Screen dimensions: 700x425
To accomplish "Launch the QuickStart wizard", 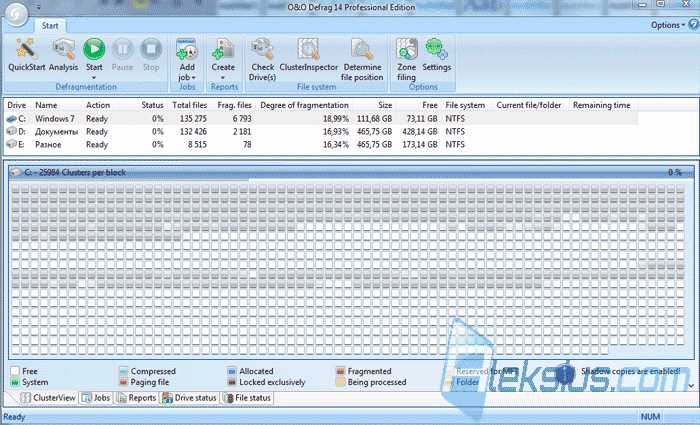I will (x=27, y=55).
